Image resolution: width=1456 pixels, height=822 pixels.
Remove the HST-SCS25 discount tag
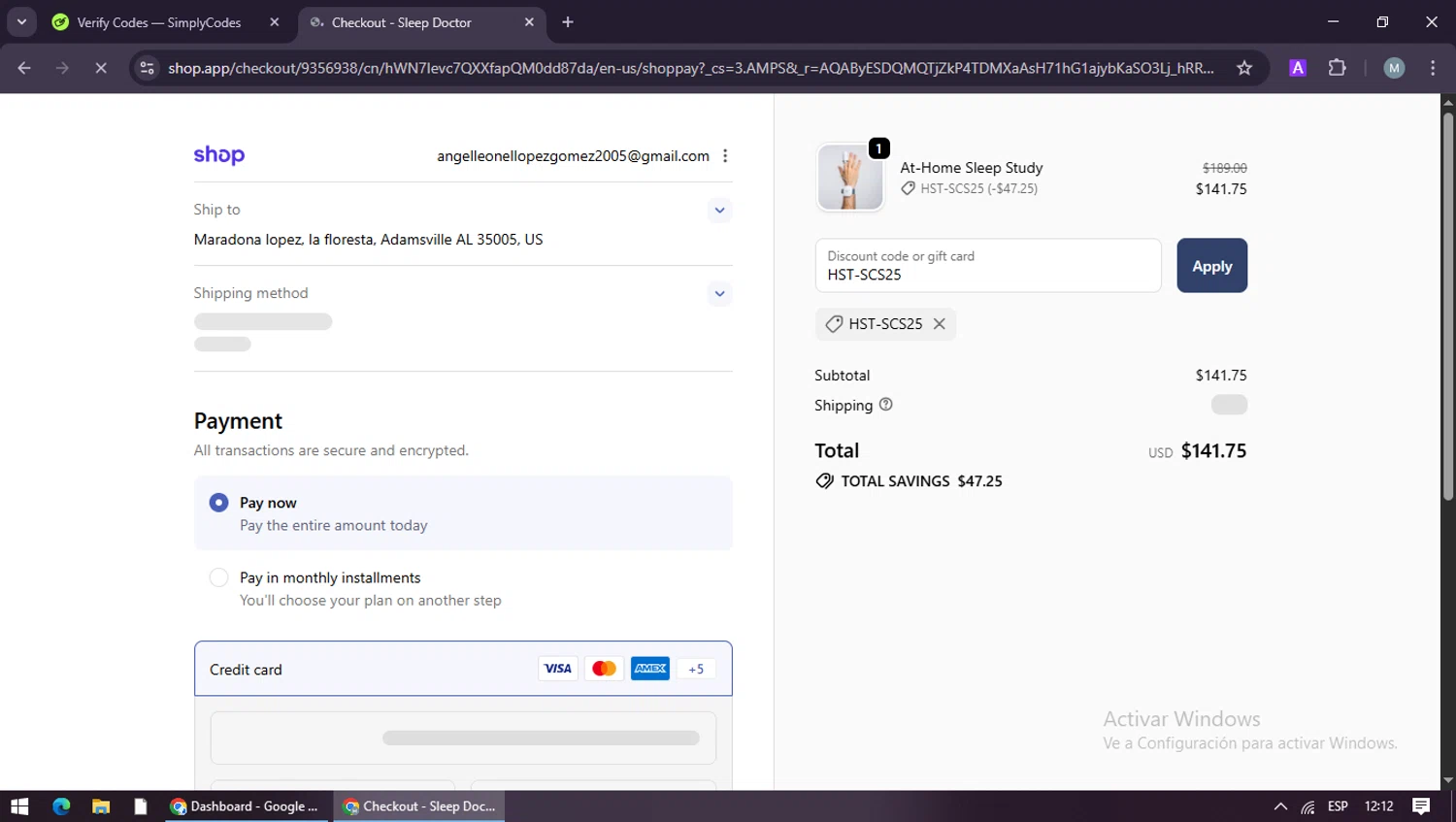click(940, 324)
